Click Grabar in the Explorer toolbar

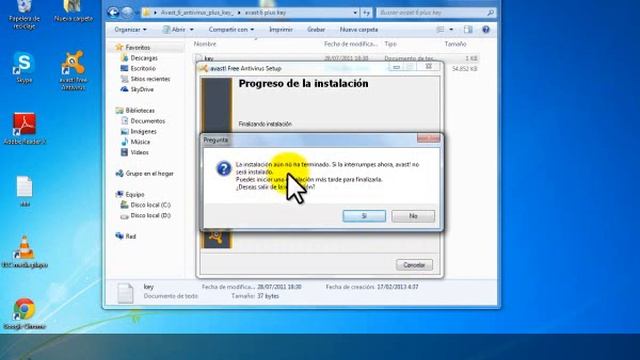[316, 29]
